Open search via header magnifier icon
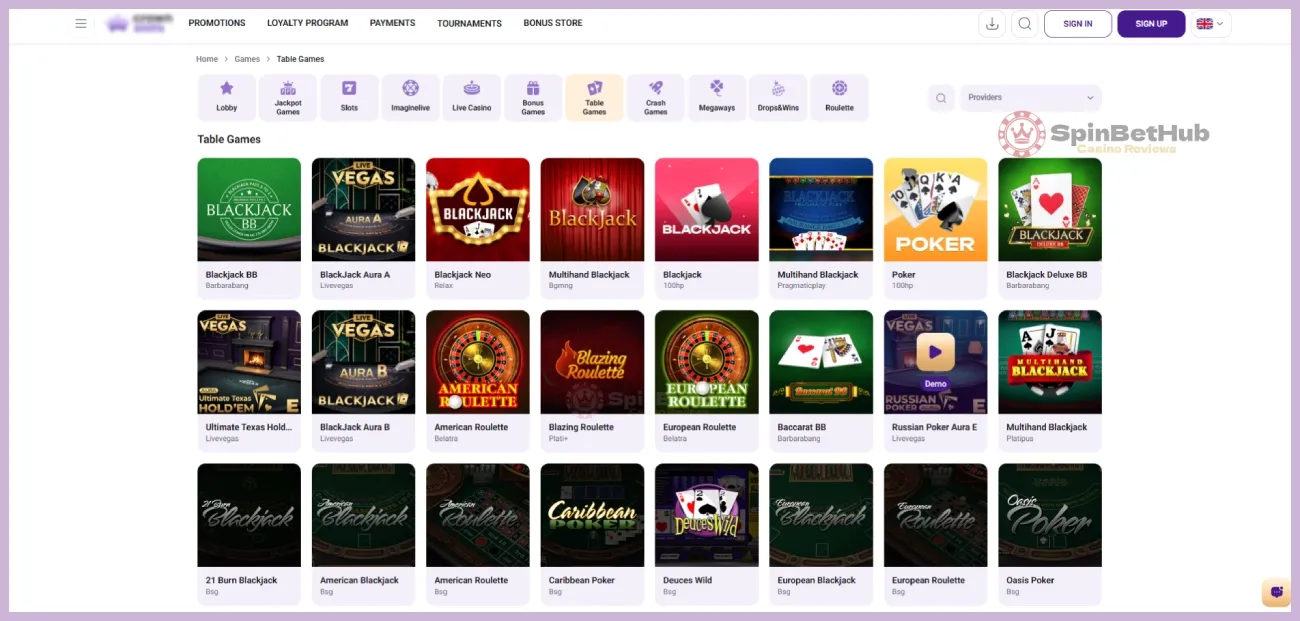This screenshot has width=1300, height=621. coord(1024,24)
